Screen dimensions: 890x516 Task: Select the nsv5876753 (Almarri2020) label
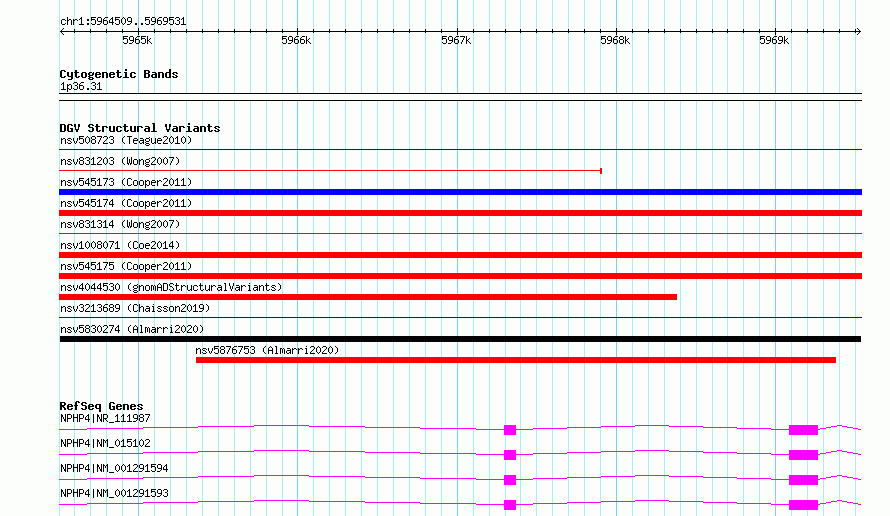click(267, 350)
